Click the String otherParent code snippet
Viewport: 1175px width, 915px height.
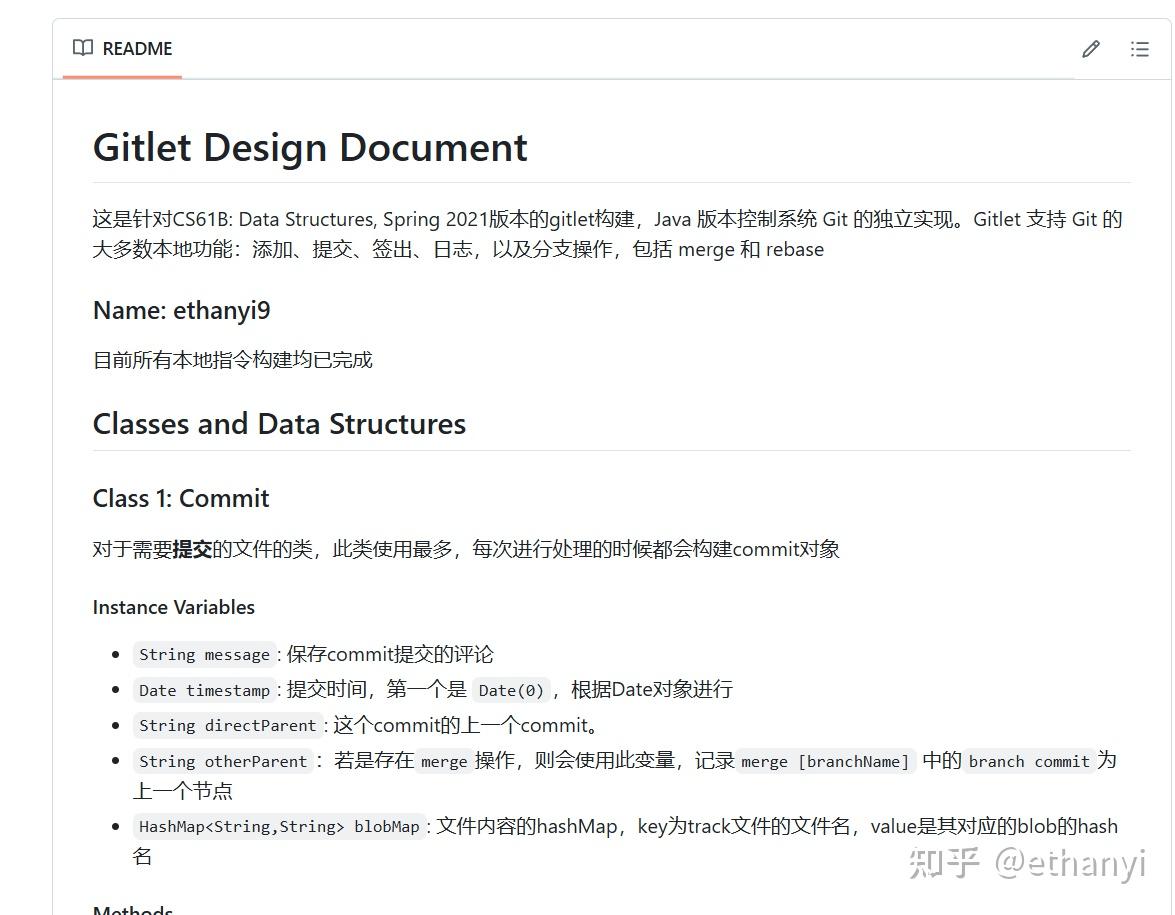pyautogui.click(x=223, y=761)
